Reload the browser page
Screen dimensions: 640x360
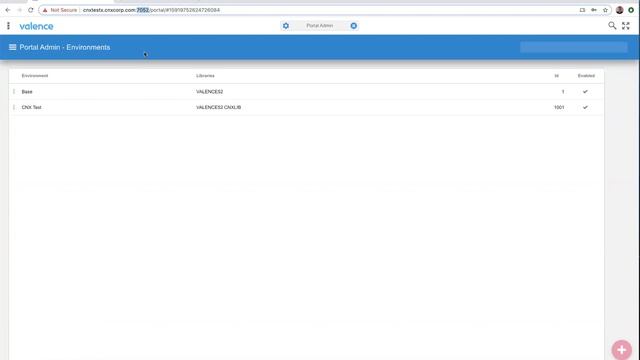(x=31, y=10)
